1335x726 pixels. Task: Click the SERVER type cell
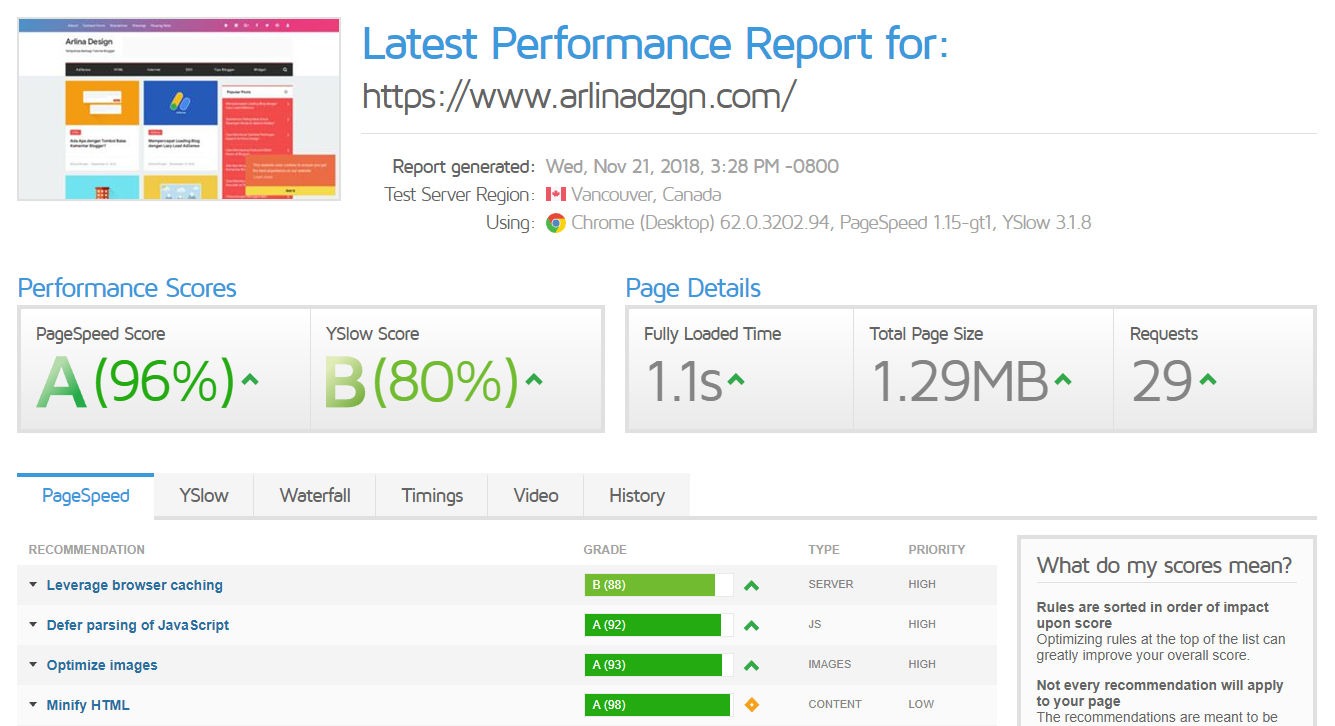[x=831, y=585]
